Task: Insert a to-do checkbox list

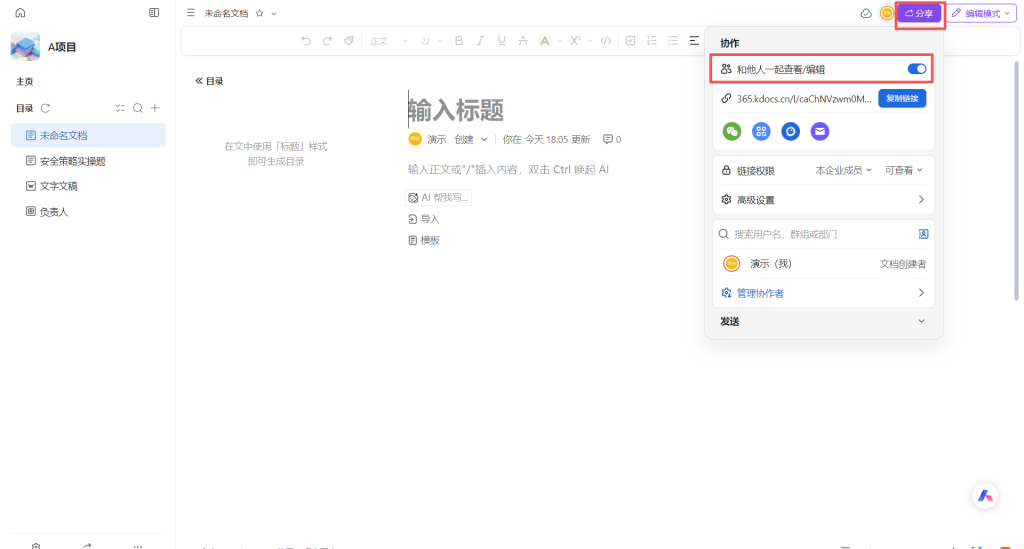Action: [x=630, y=40]
